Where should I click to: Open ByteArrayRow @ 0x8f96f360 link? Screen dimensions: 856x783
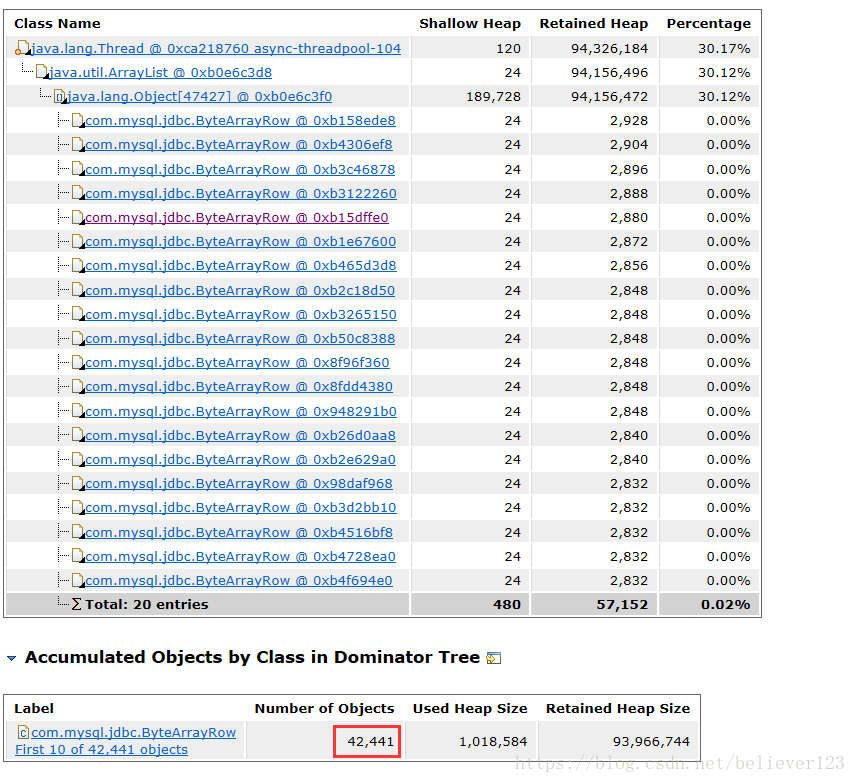237,363
